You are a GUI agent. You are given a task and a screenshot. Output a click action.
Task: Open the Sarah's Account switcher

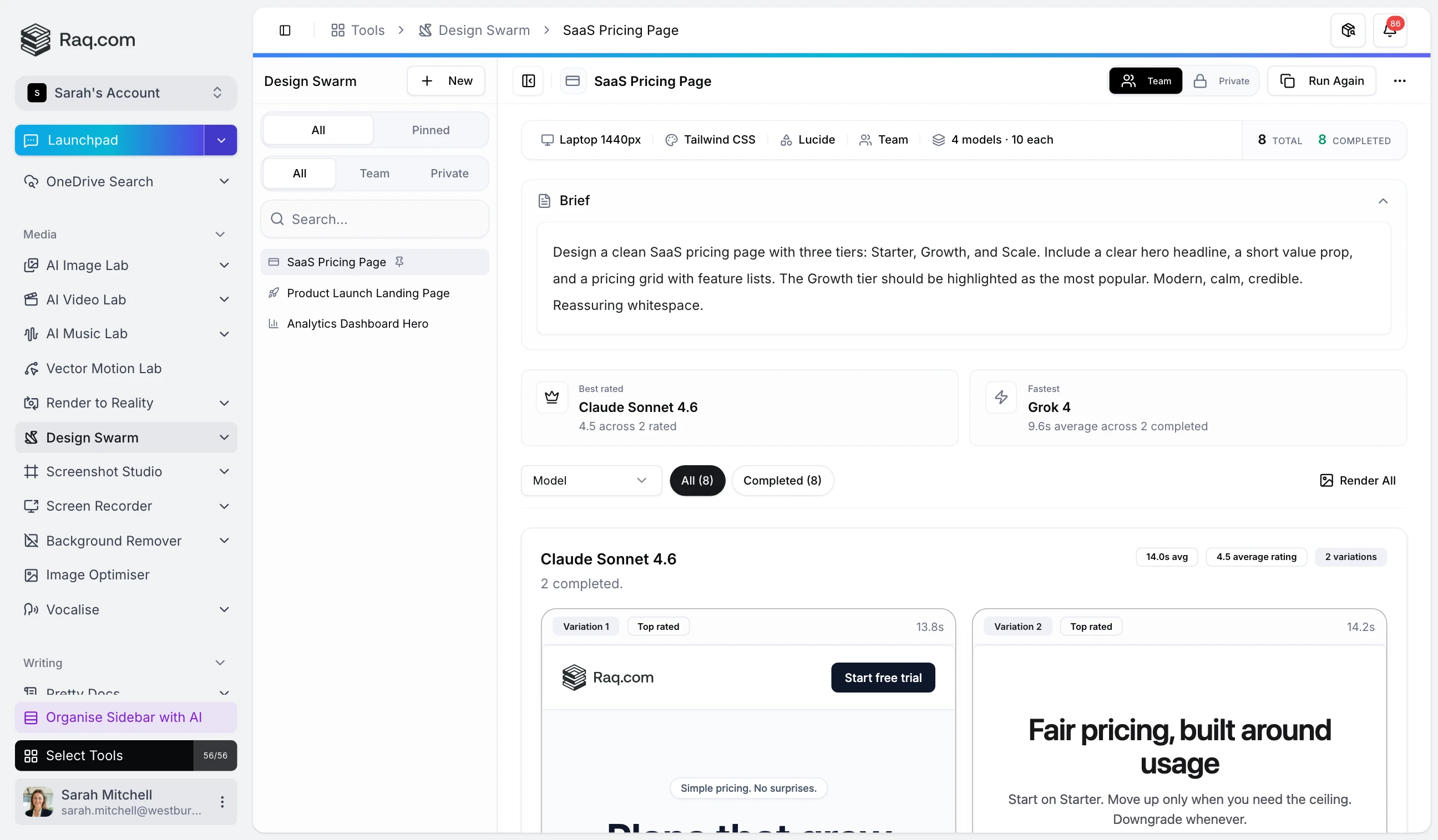[125, 93]
